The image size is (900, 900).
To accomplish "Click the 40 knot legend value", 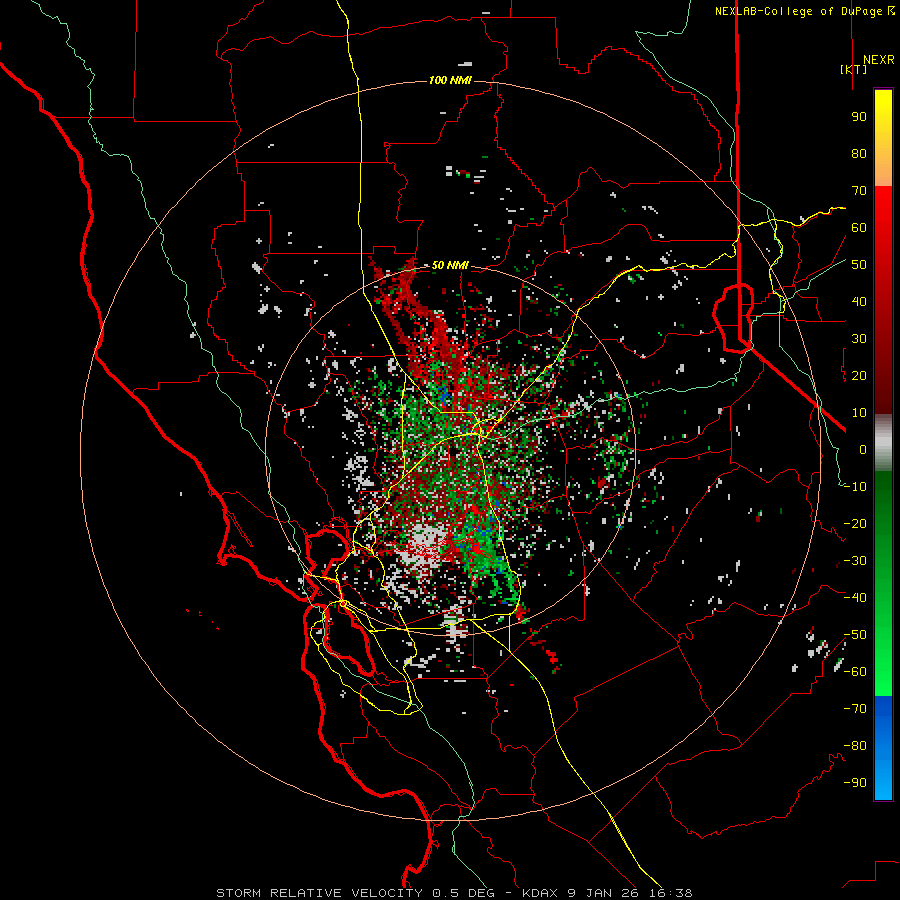I will [859, 301].
